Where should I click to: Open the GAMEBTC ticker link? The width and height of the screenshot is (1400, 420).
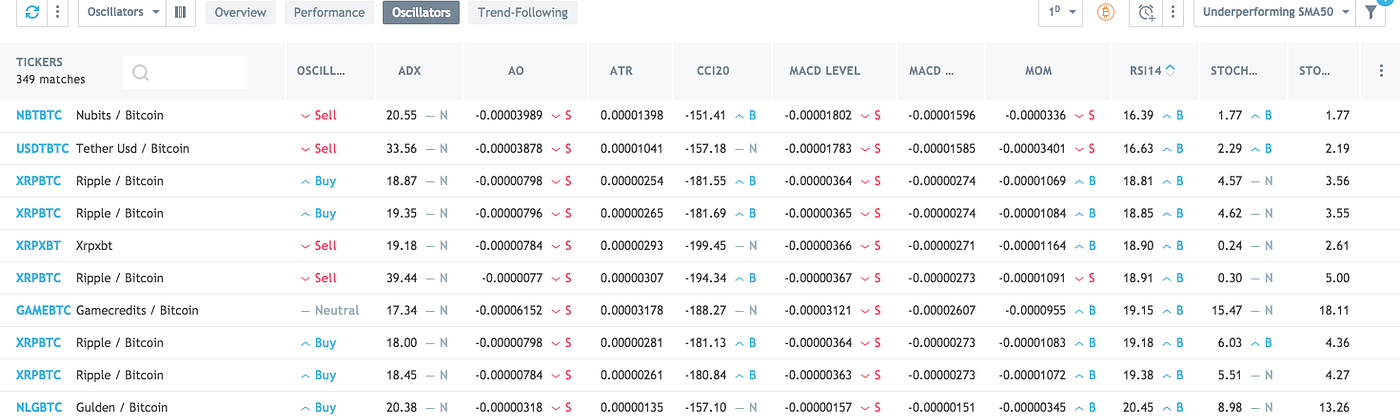[x=44, y=311]
